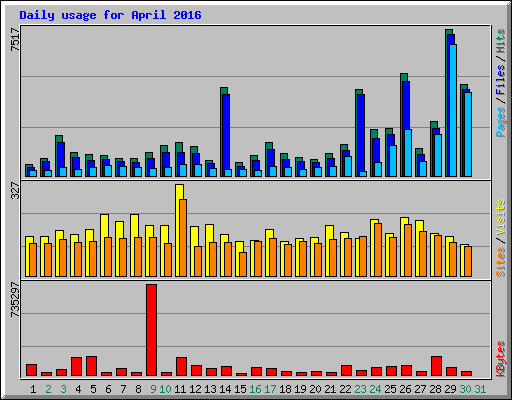Select green day label 24
This screenshot has height=400, width=512.
pyautogui.click(x=375, y=389)
